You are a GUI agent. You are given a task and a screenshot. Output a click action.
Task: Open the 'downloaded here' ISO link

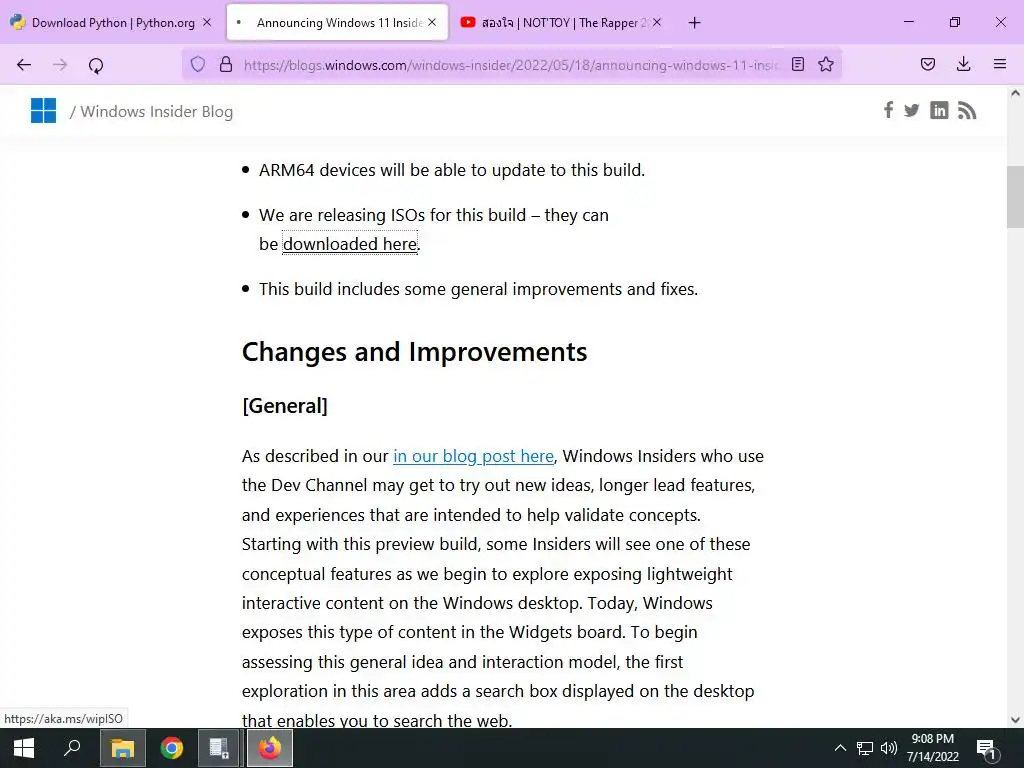pyautogui.click(x=349, y=244)
